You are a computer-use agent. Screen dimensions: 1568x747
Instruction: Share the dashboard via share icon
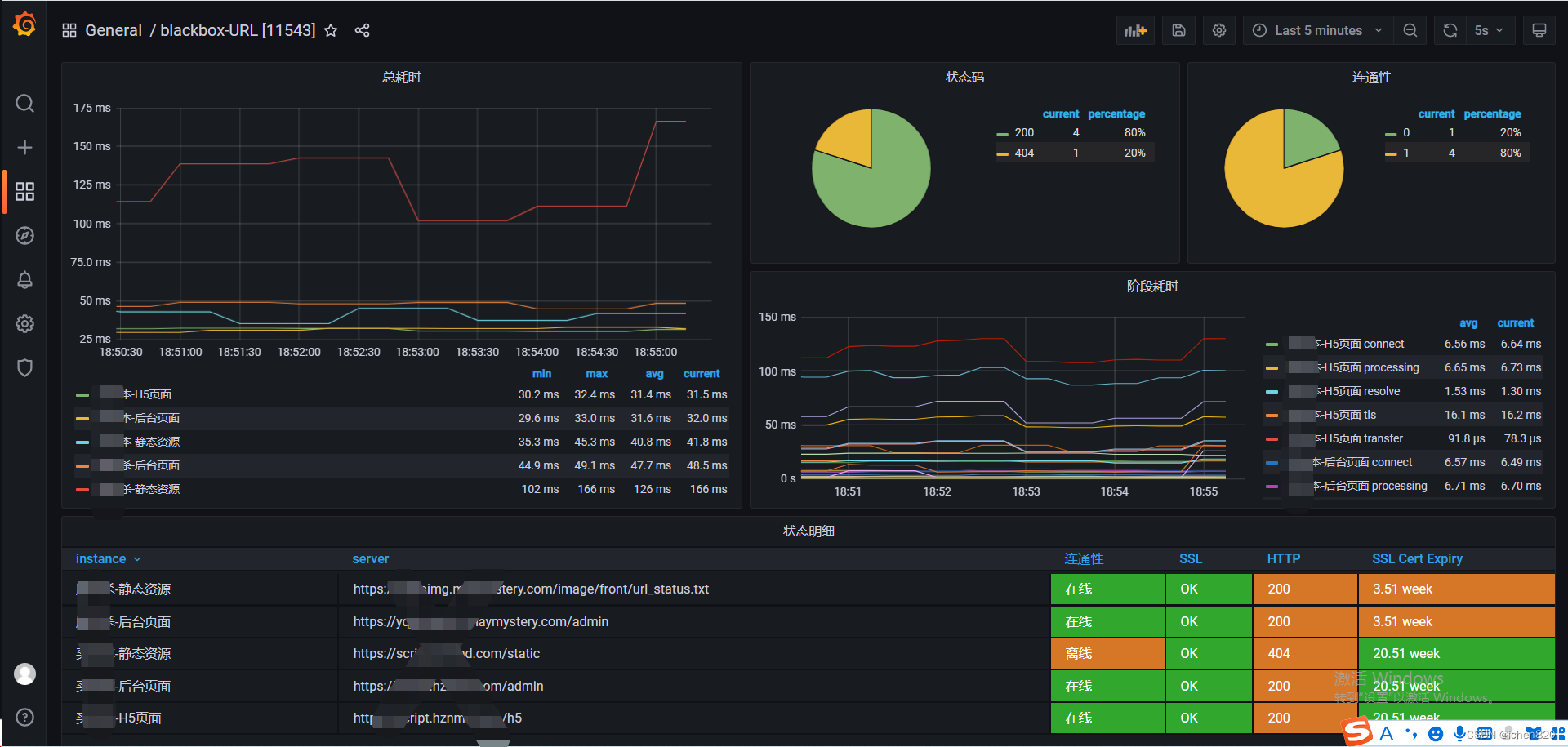(363, 31)
